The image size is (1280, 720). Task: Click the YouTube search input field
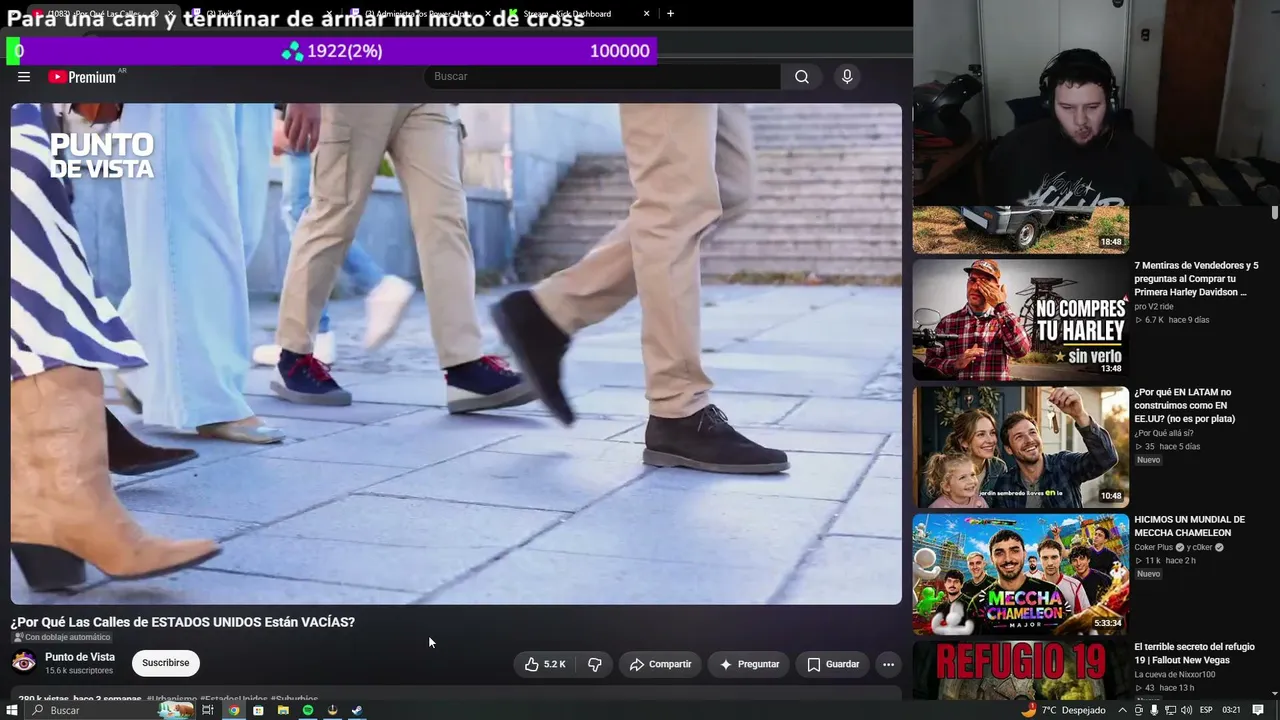pyautogui.click(x=603, y=77)
